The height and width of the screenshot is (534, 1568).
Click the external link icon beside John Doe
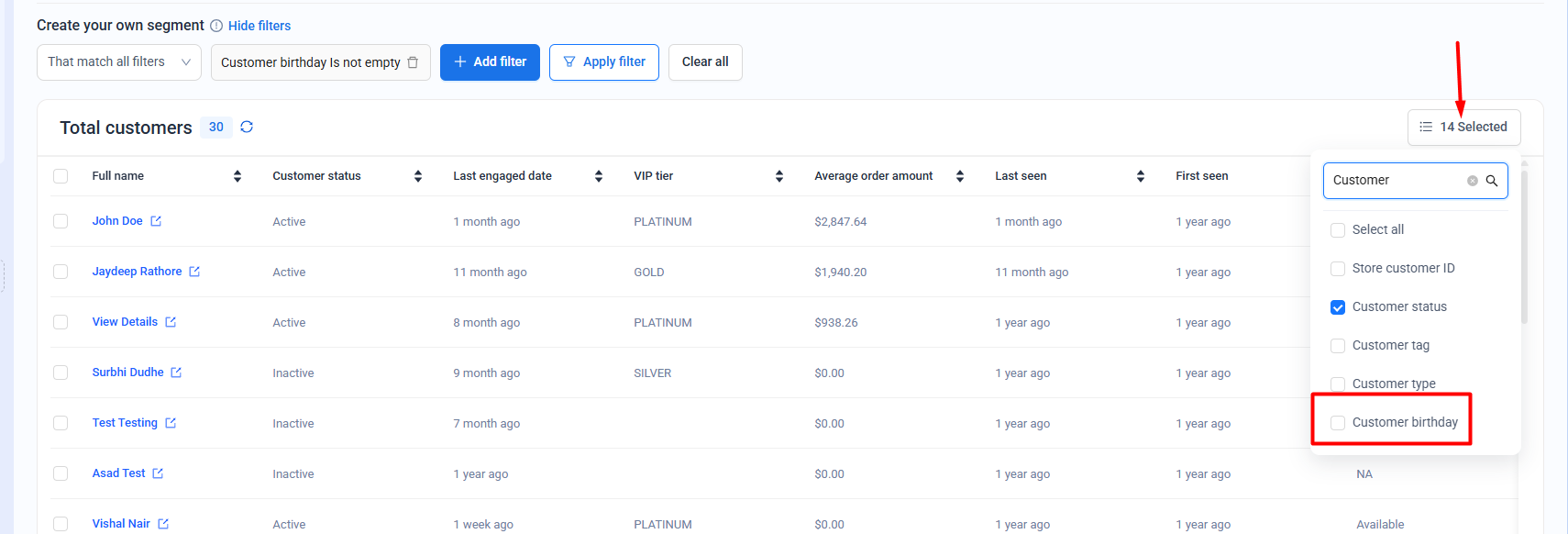tap(156, 221)
